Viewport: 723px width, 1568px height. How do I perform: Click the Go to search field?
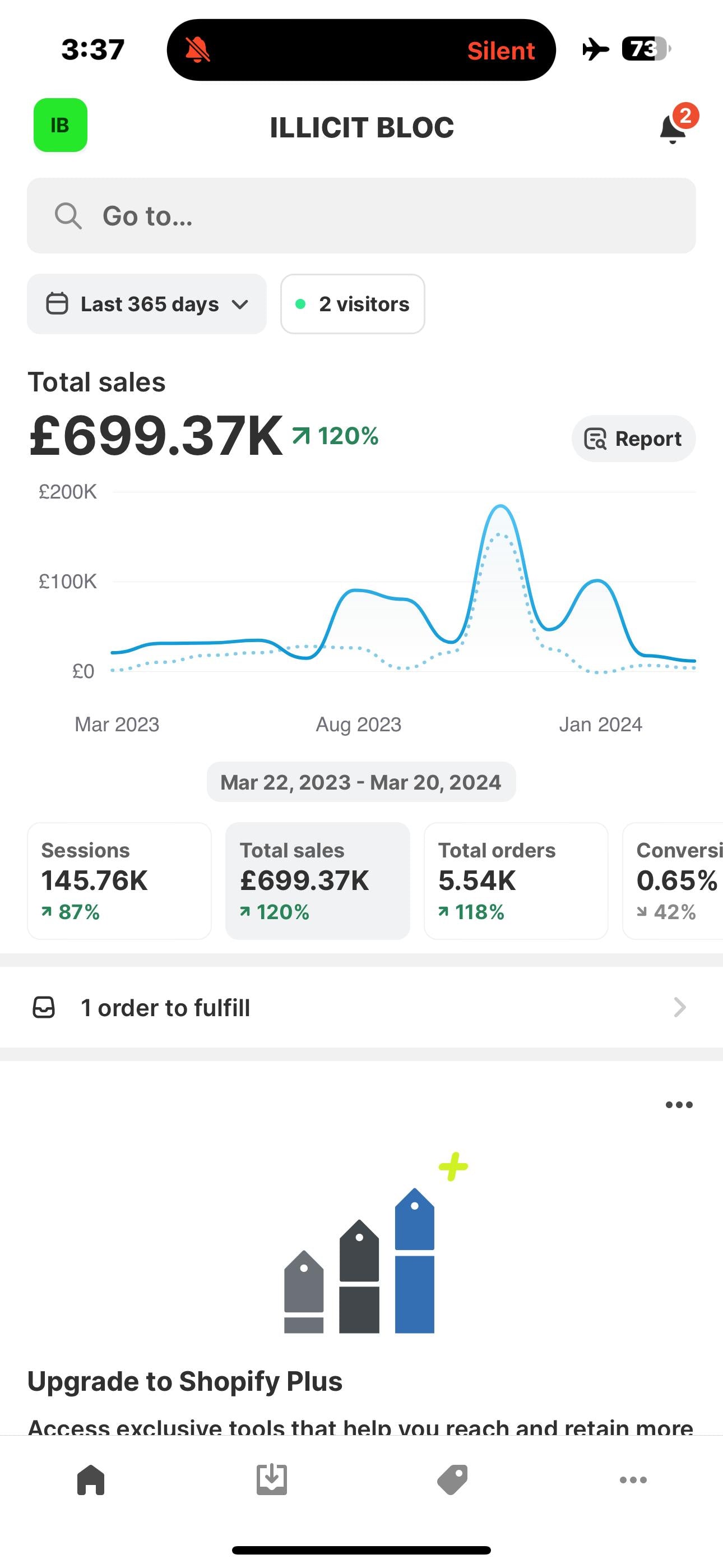pyautogui.click(x=390, y=216)
